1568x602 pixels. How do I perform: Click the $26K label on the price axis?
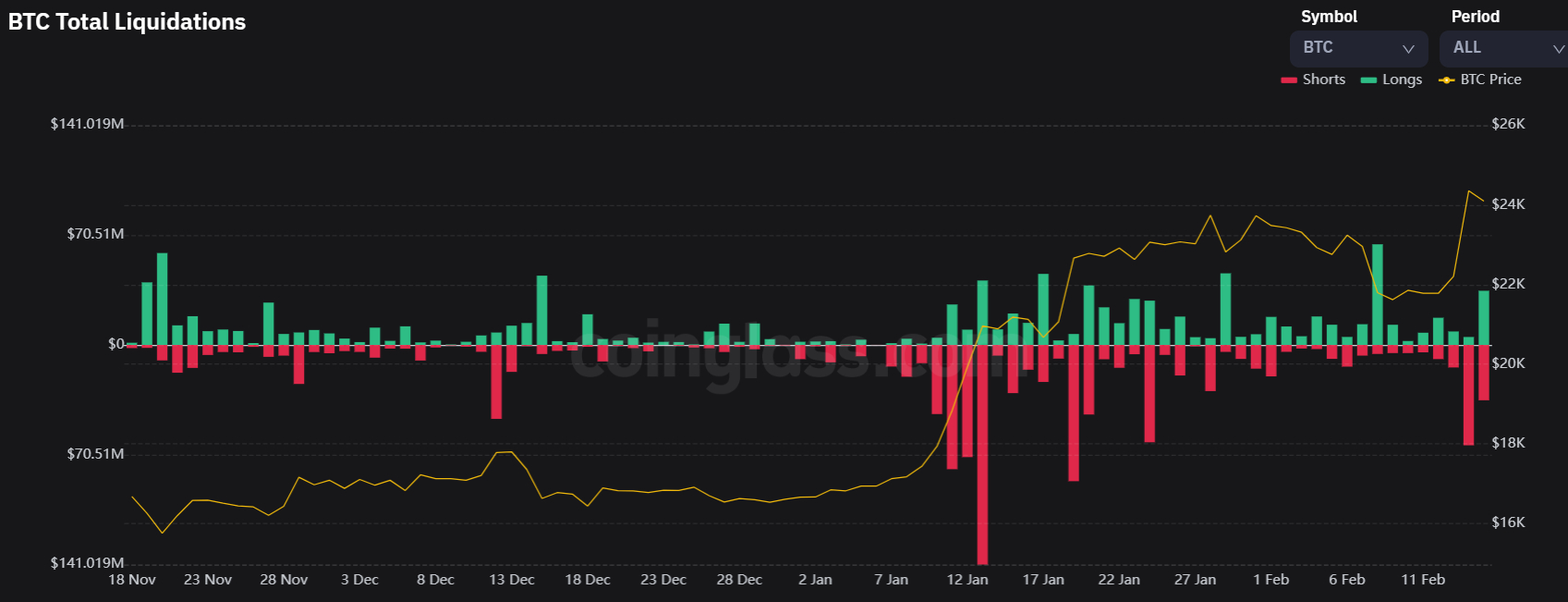tap(1508, 124)
